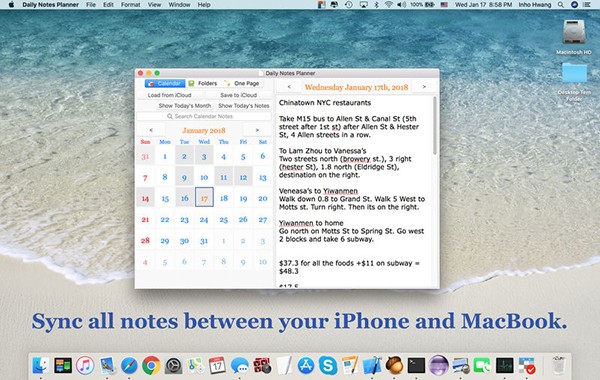This screenshot has height=380, width=600.
Task: Open iTunes from the Dock
Action: click(85, 365)
